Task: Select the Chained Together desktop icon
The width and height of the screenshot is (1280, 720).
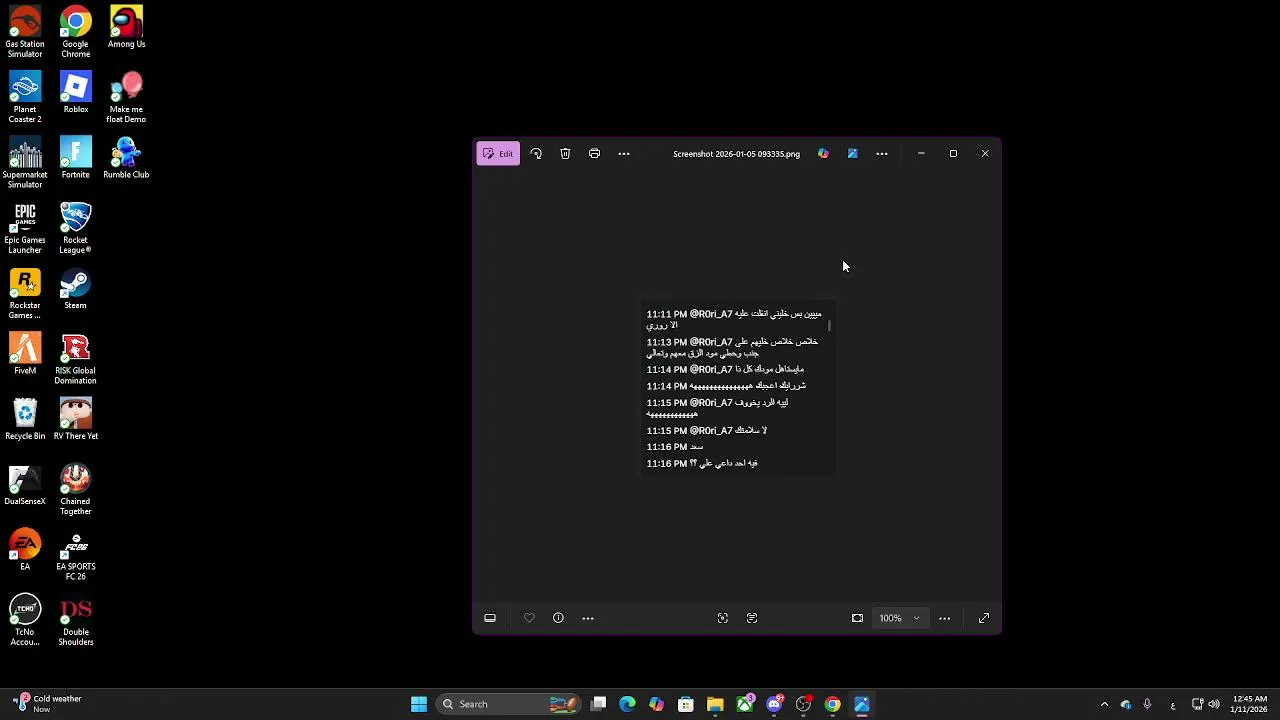Action: pyautogui.click(x=75, y=489)
